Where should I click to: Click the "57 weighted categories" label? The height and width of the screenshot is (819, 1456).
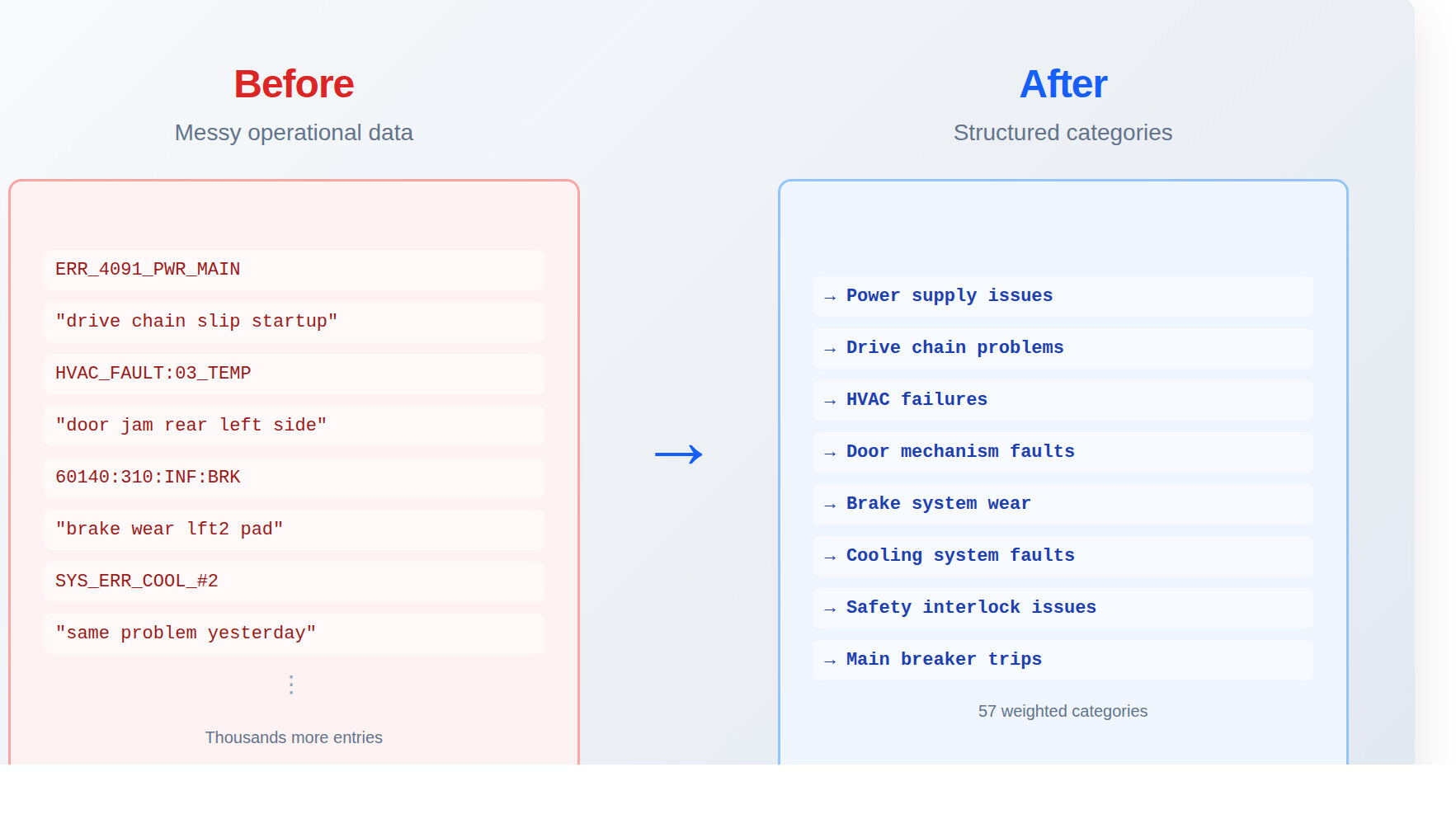pyautogui.click(x=1063, y=711)
